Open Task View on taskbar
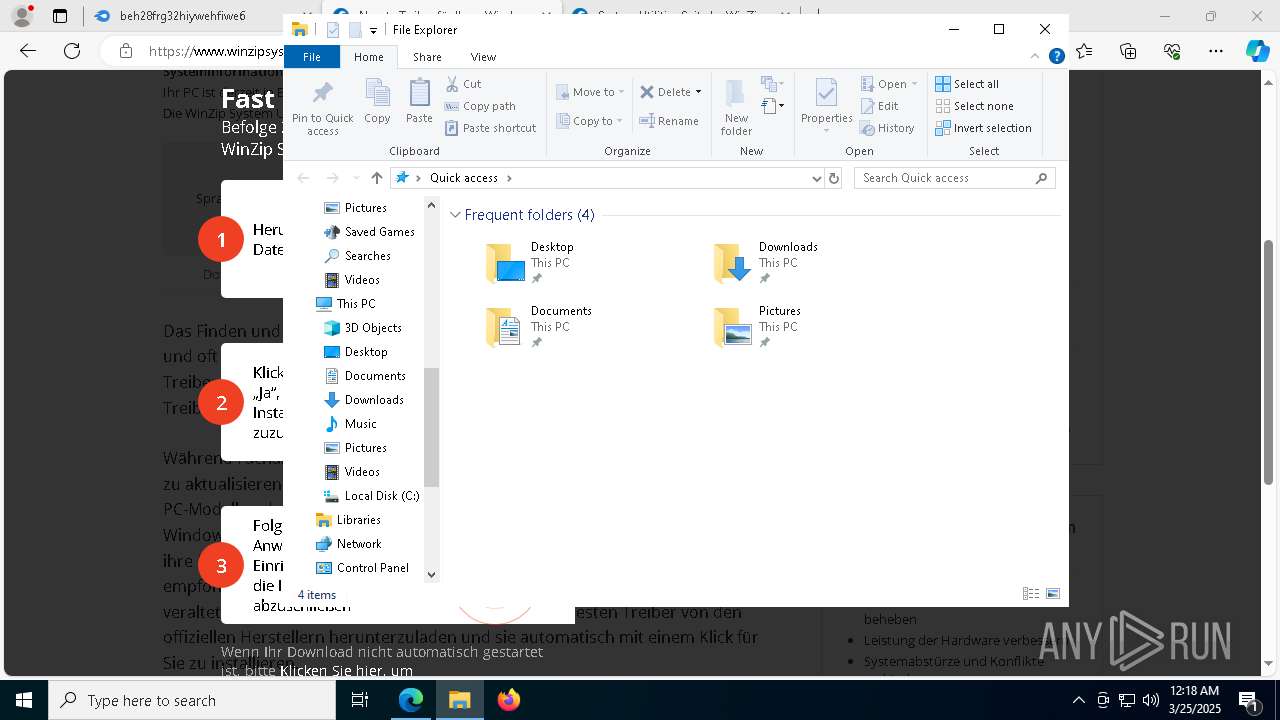 pos(361,700)
